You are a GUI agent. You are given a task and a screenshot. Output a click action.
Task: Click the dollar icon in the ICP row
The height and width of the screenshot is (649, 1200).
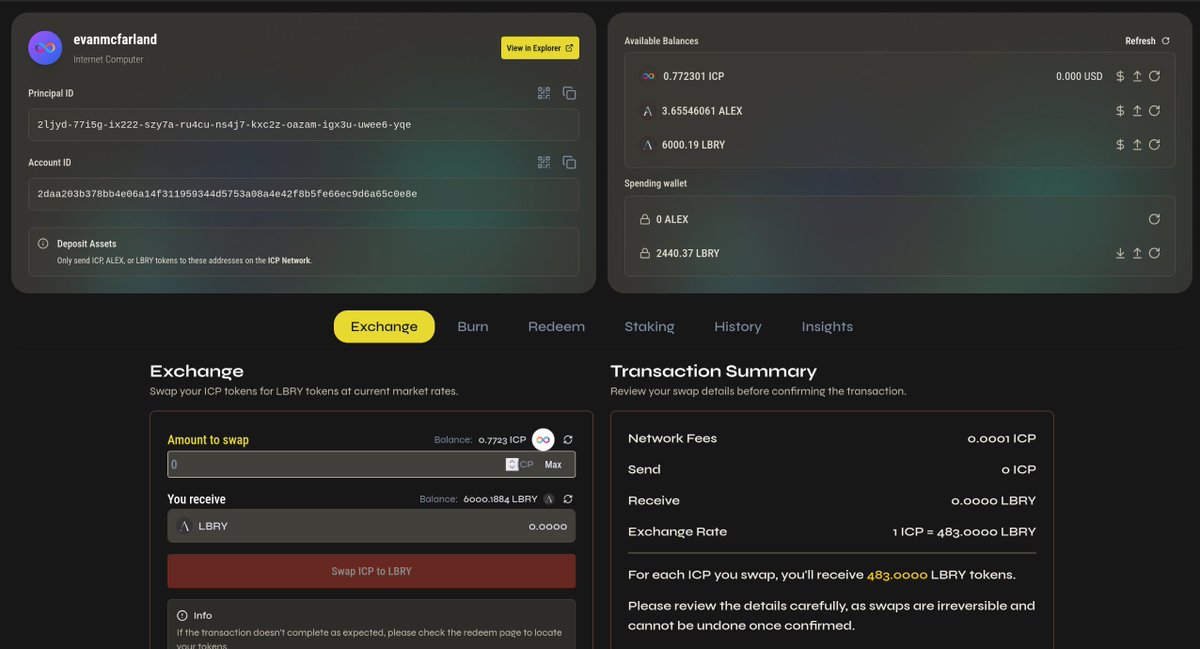point(1120,76)
